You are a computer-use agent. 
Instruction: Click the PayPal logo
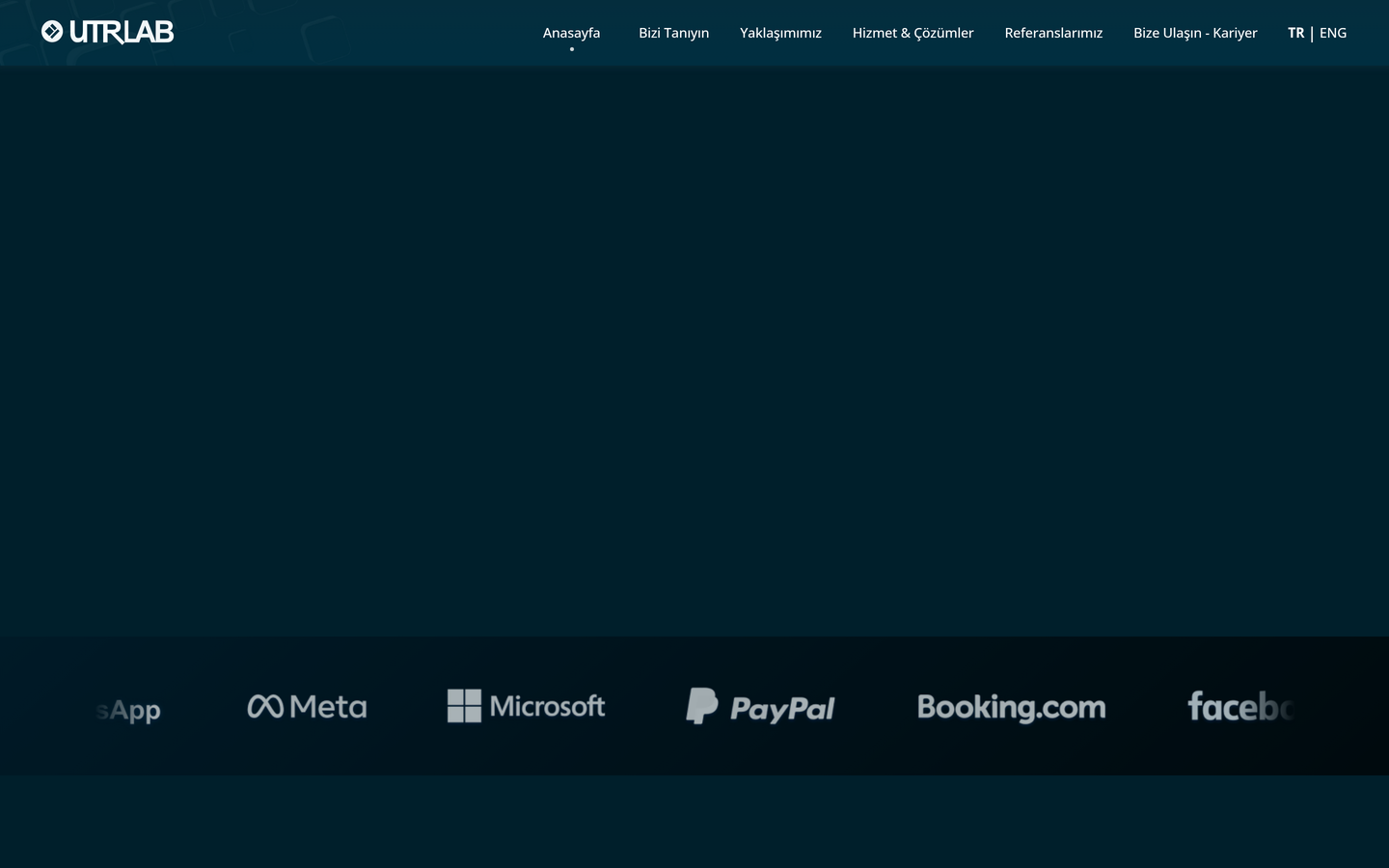(x=760, y=707)
